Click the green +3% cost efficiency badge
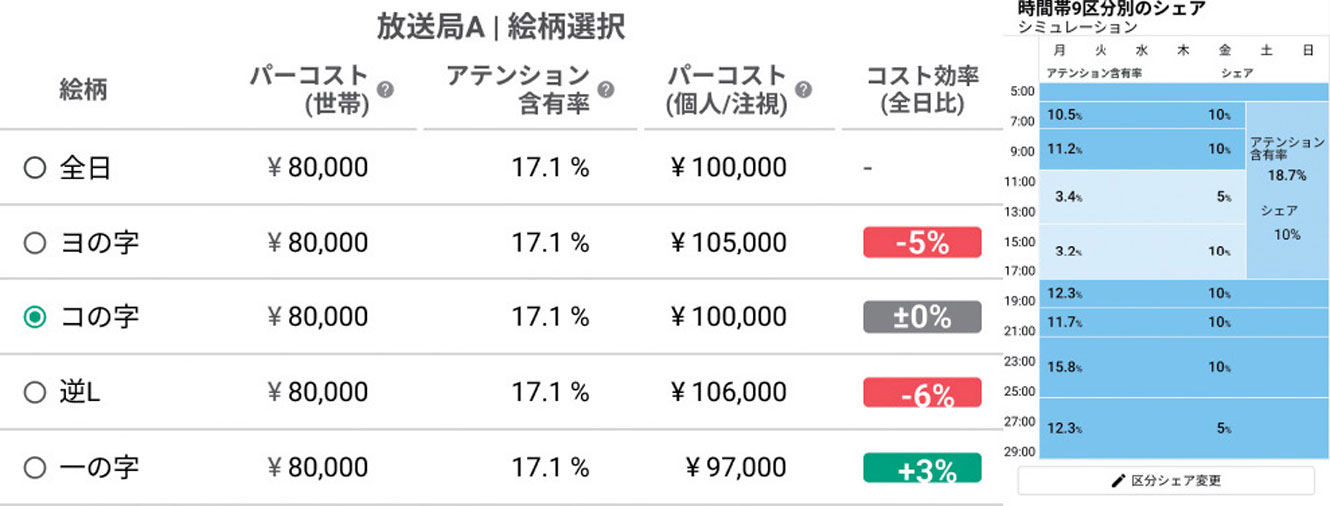 pos(922,468)
